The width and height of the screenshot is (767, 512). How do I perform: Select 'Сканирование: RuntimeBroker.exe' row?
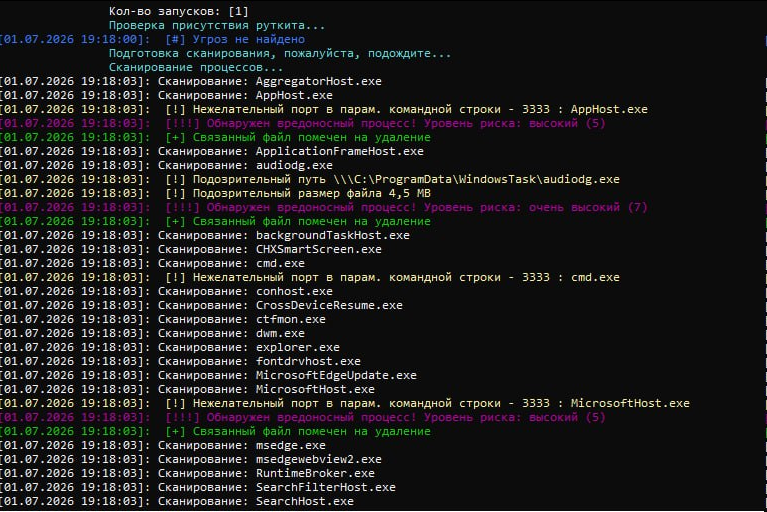[187, 473]
